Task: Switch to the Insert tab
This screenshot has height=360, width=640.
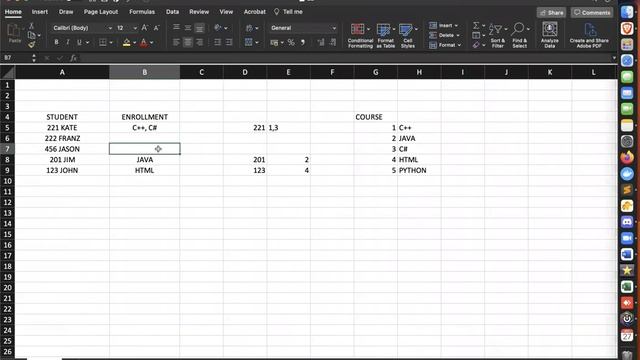Action: pyautogui.click(x=40, y=12)
